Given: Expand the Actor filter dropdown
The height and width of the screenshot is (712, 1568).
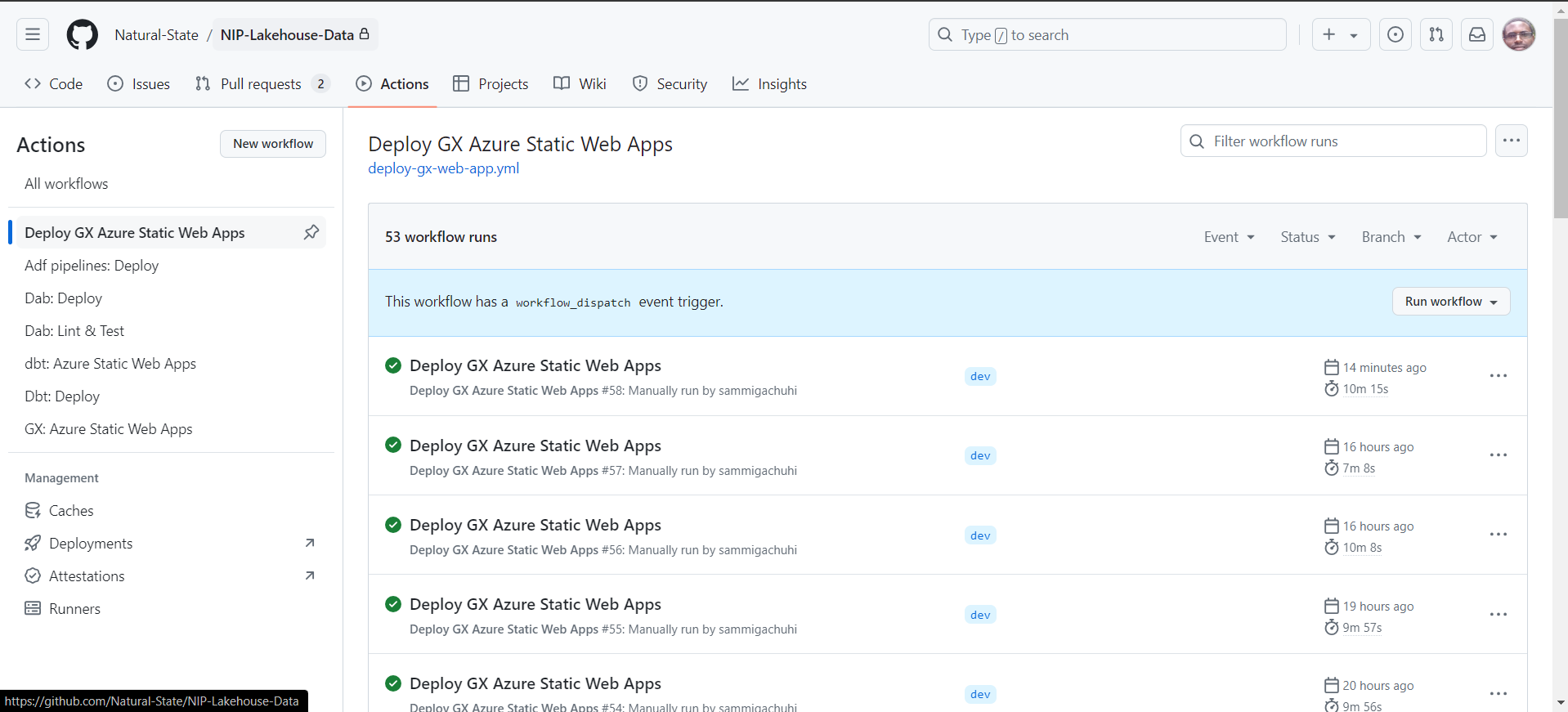Looking at the screenshot, I should point(1472,237).
